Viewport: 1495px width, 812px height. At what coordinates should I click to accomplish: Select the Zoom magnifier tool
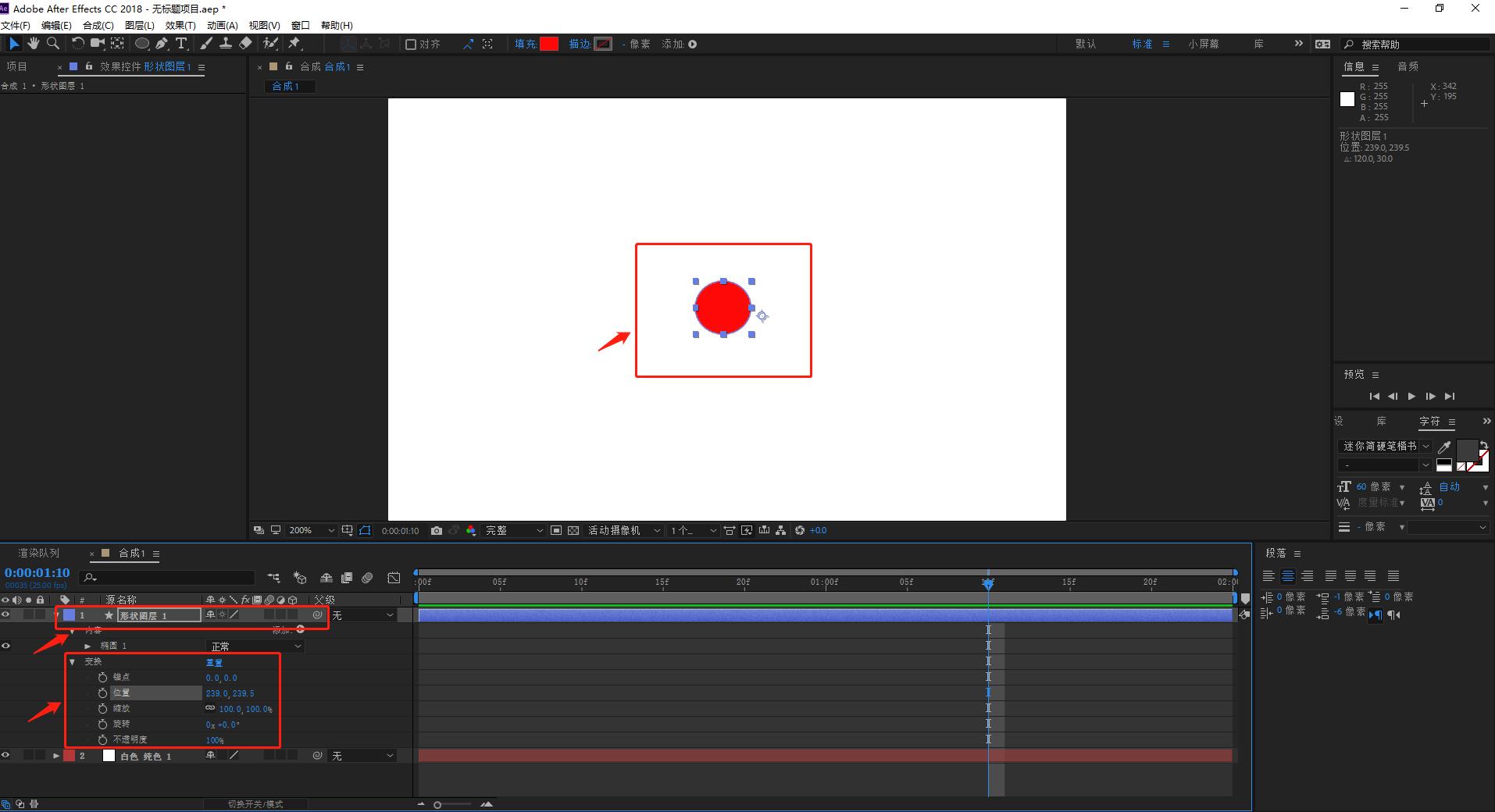[x=53, y=44]
